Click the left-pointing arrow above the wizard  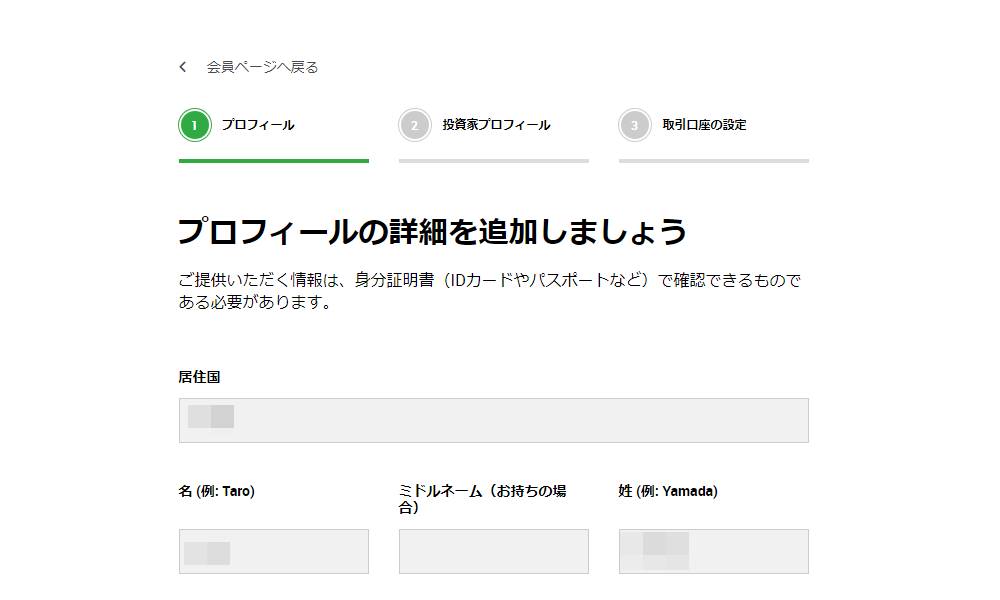(x=182, y=66)
